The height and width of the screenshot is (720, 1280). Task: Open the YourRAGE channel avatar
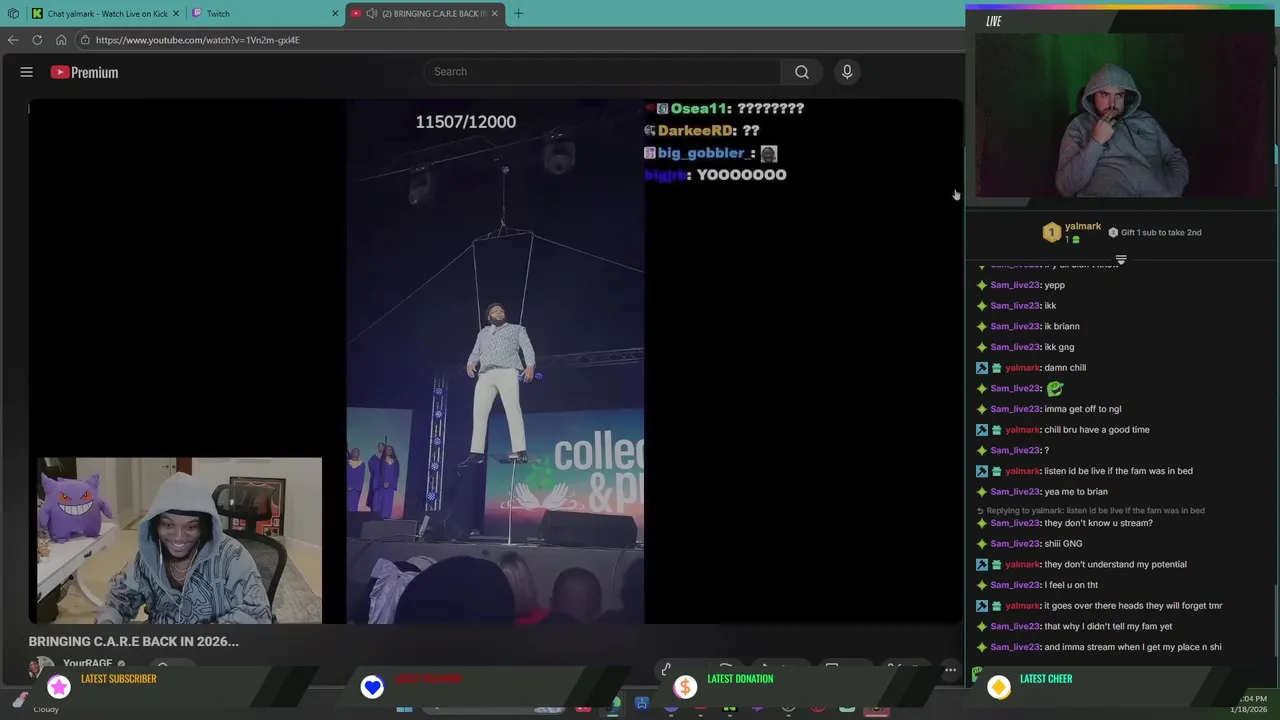[x=41, y=665]
